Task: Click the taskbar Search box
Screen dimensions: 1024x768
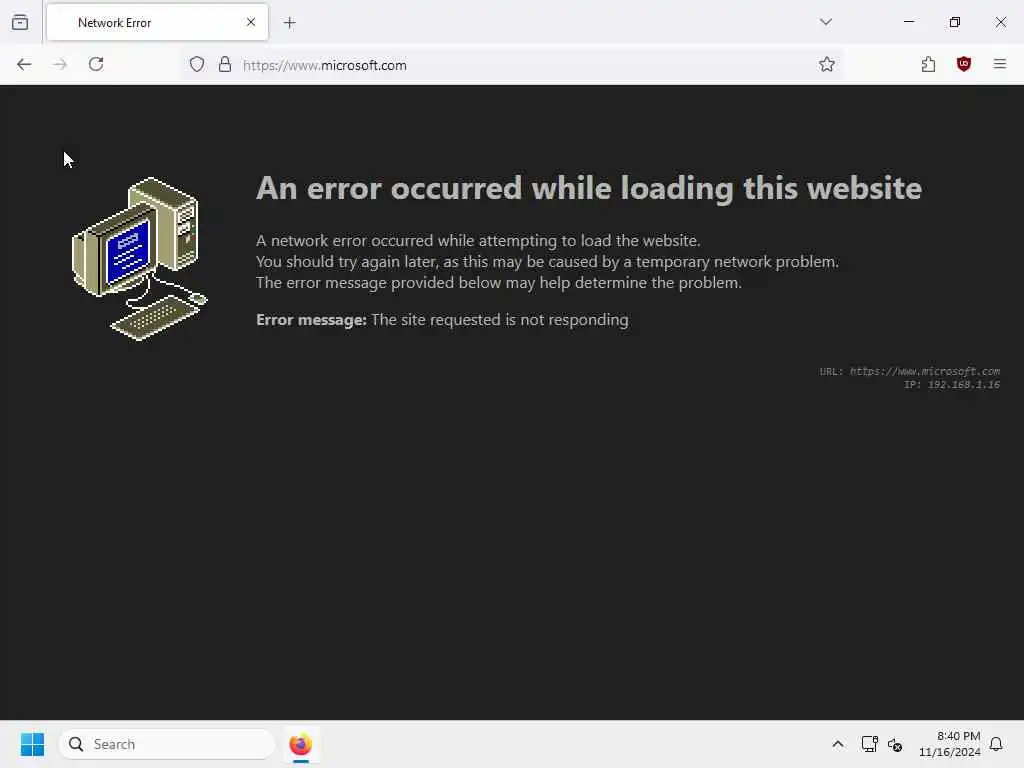Action: click(x=167, y=744)
